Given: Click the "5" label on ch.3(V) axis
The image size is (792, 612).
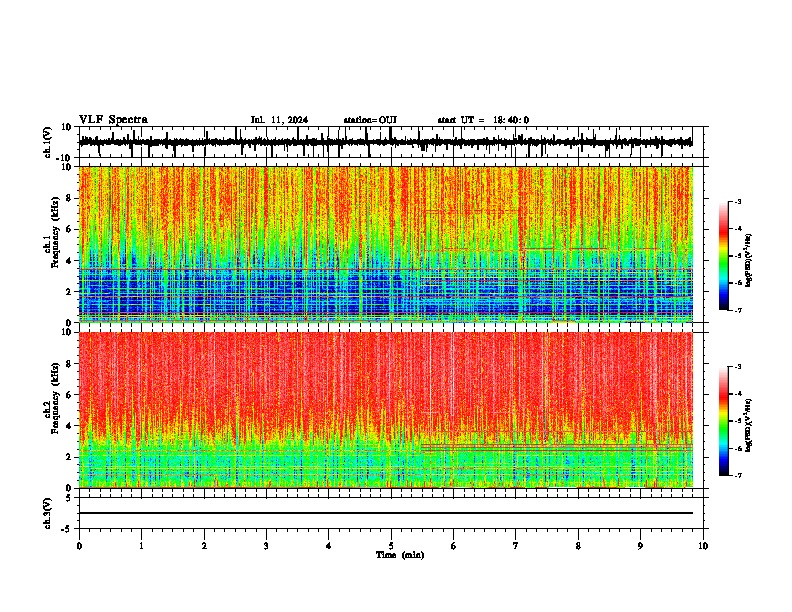Looking at the screenshot, I should [x=70, y=498].
